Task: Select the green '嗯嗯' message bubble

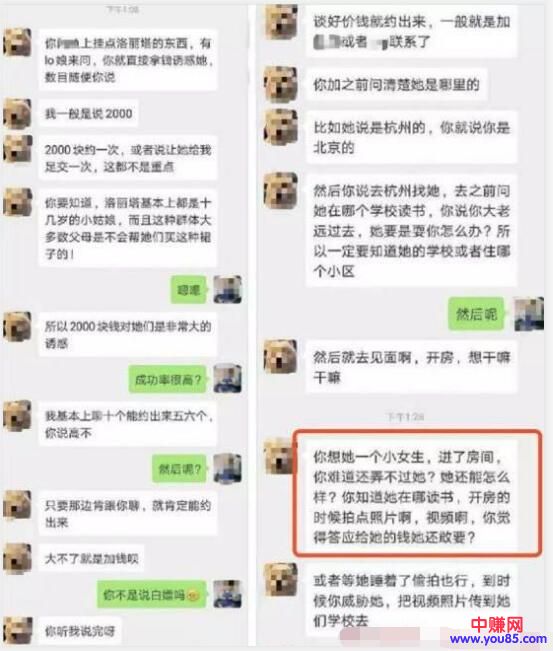Action: (x=189, y=289)
